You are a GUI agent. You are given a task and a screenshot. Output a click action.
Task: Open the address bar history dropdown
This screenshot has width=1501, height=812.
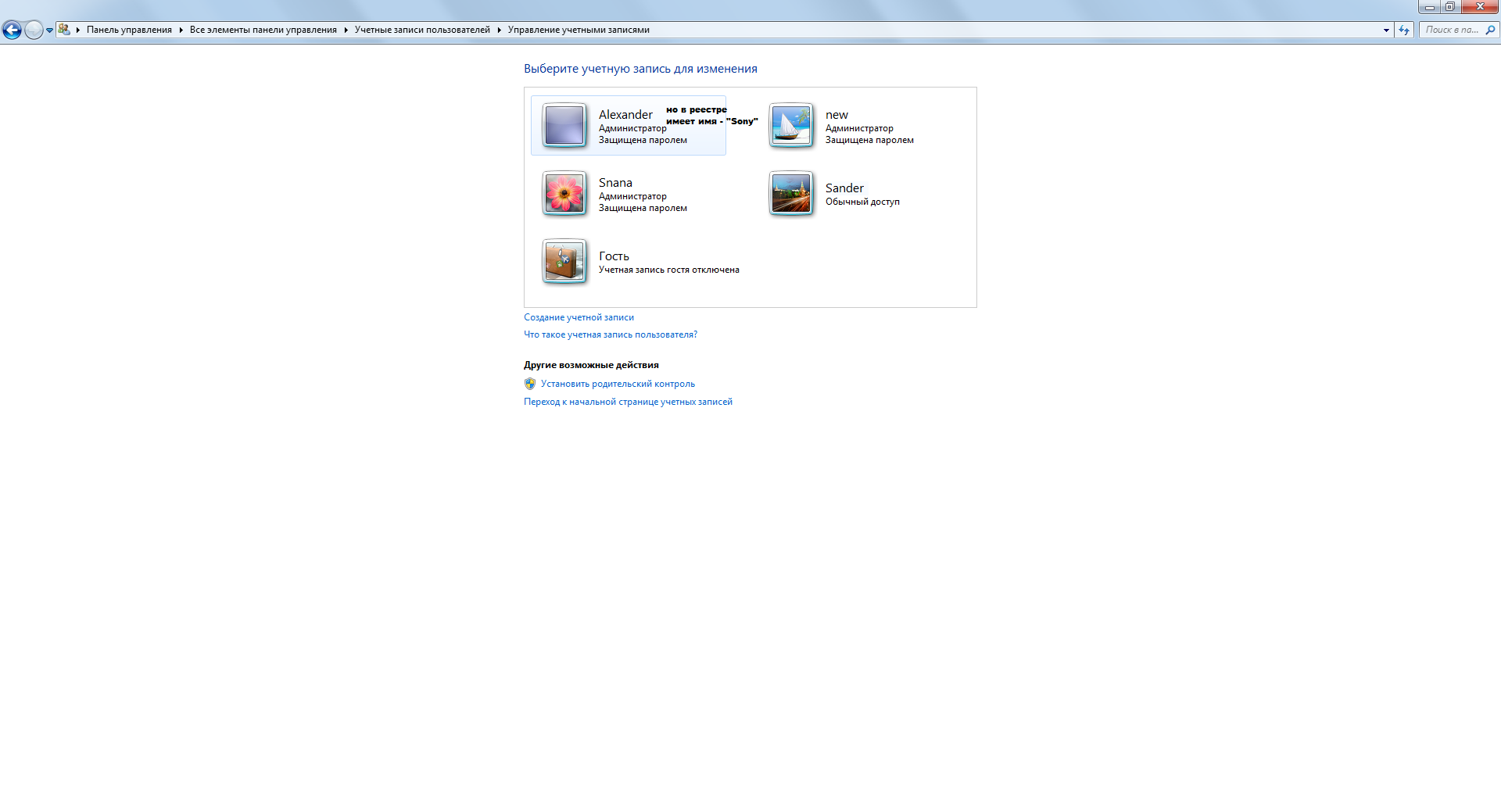click(x=1386, y=30)
